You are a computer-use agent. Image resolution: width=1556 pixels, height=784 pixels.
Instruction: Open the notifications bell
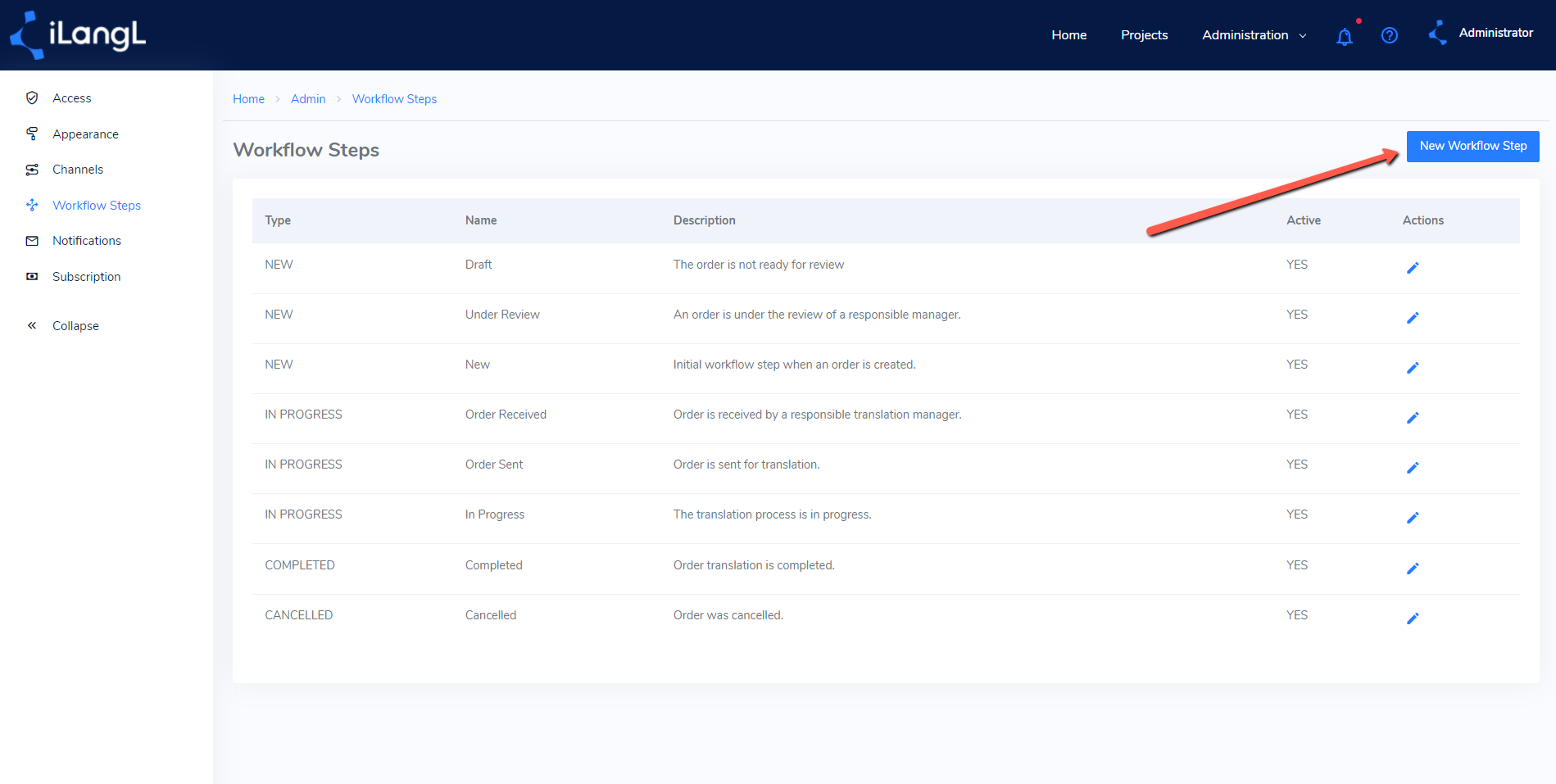coord(1345,36)
